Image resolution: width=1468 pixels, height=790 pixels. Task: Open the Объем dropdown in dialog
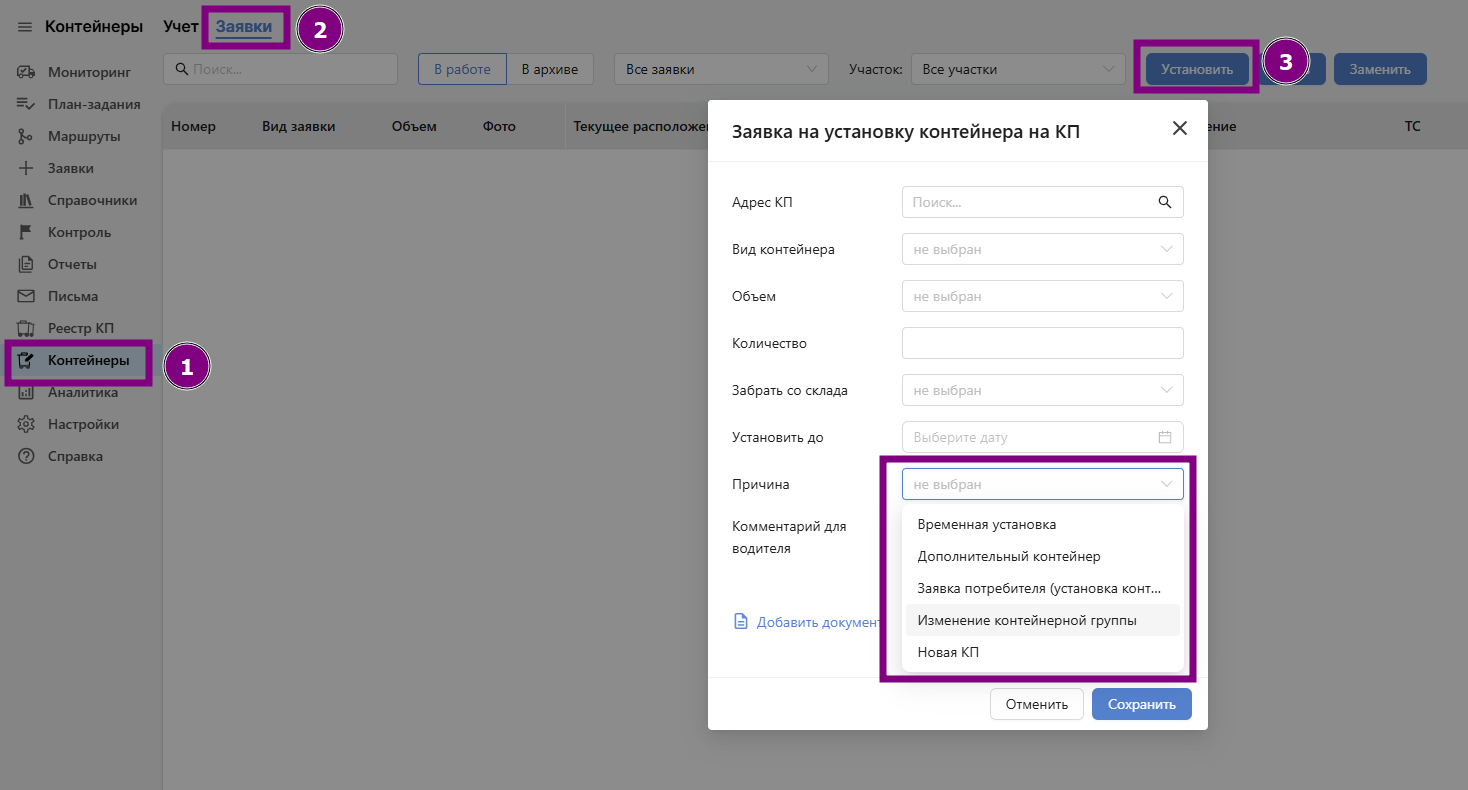[x=1042, y=296]
